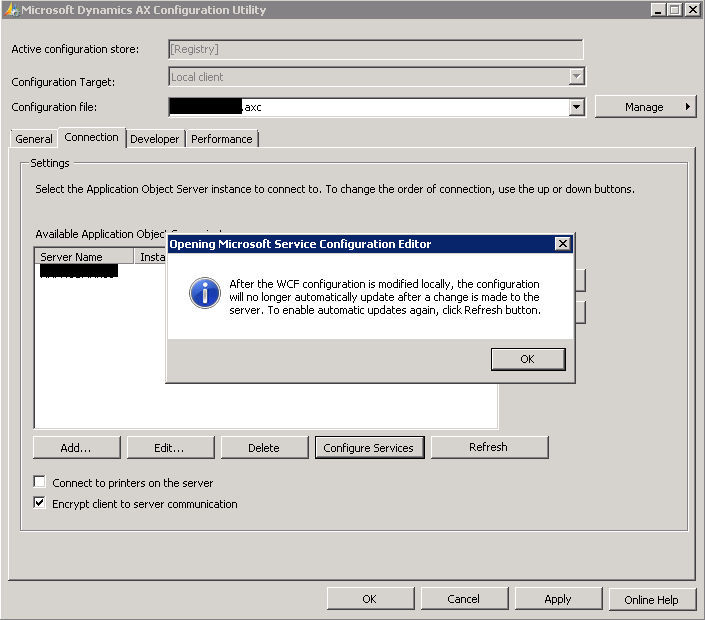Image resolution: width=705 pixels, height=620 pixels.
Task: Open Online Help
Action: tap(652, 599)
